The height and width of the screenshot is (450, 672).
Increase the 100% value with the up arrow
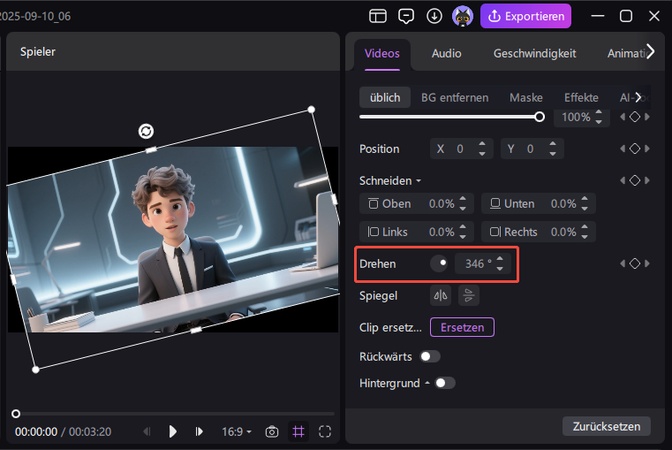click(599, 113)
